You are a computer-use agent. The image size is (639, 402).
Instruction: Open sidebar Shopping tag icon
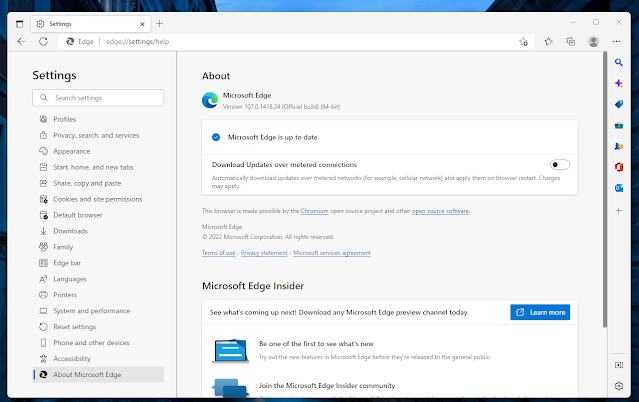pyautogui.click(x=619, y=104)
